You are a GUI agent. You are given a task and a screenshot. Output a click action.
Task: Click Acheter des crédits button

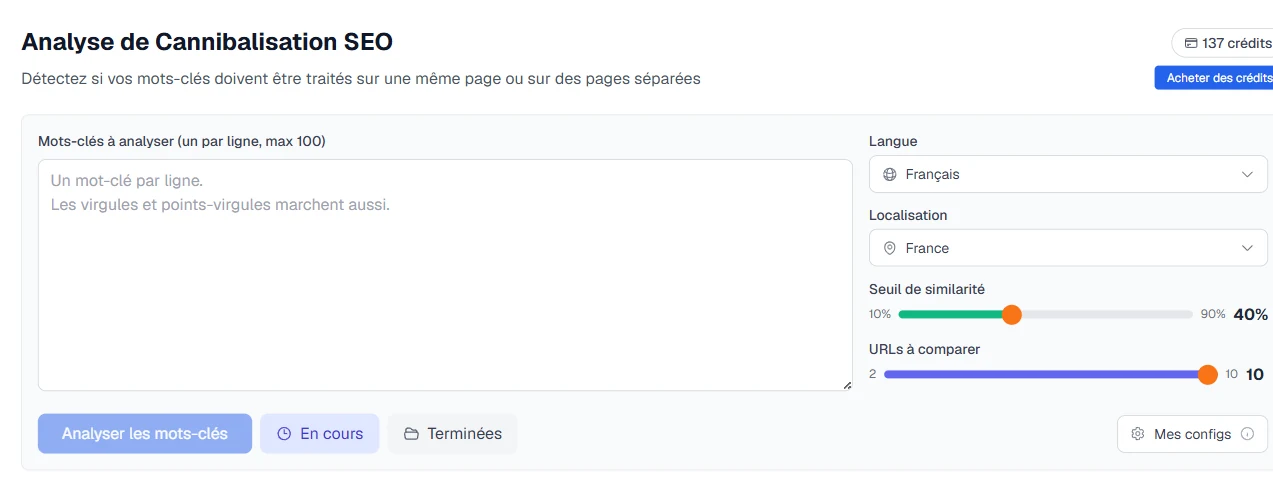pyautogui.click(x=1214, y=78)
